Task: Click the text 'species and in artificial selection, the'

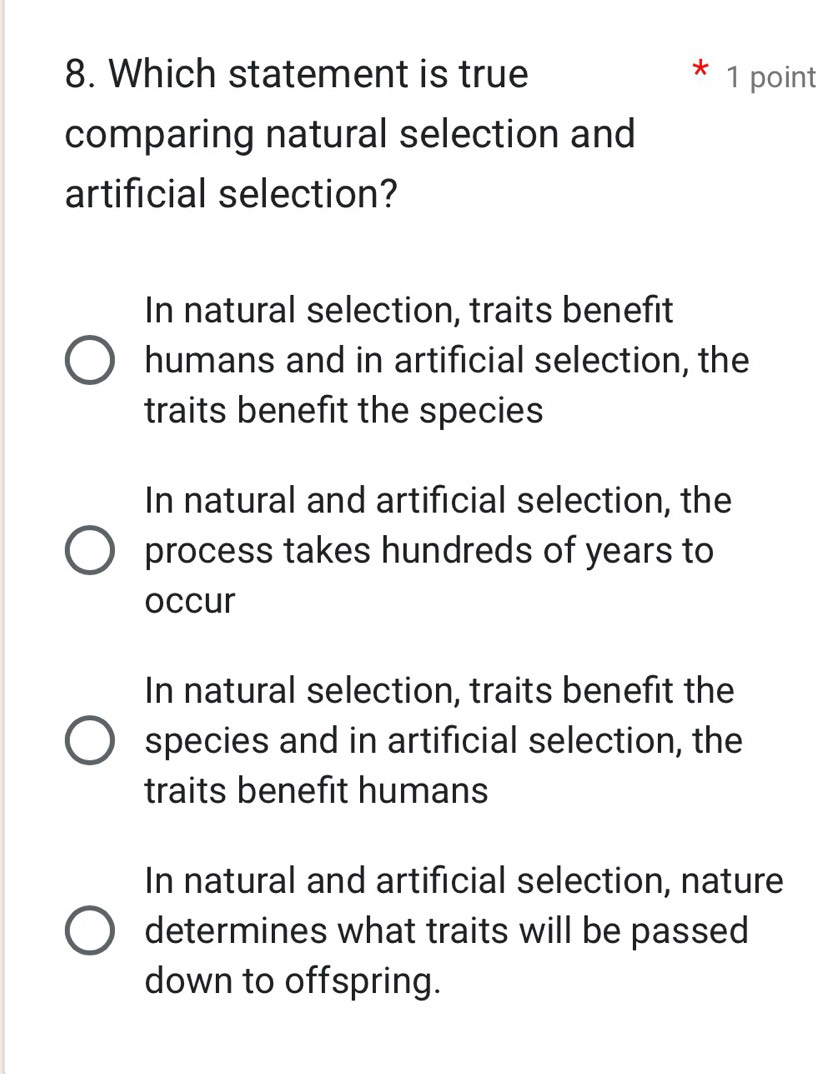Action: pyautogui.click(x=443, y=741)
